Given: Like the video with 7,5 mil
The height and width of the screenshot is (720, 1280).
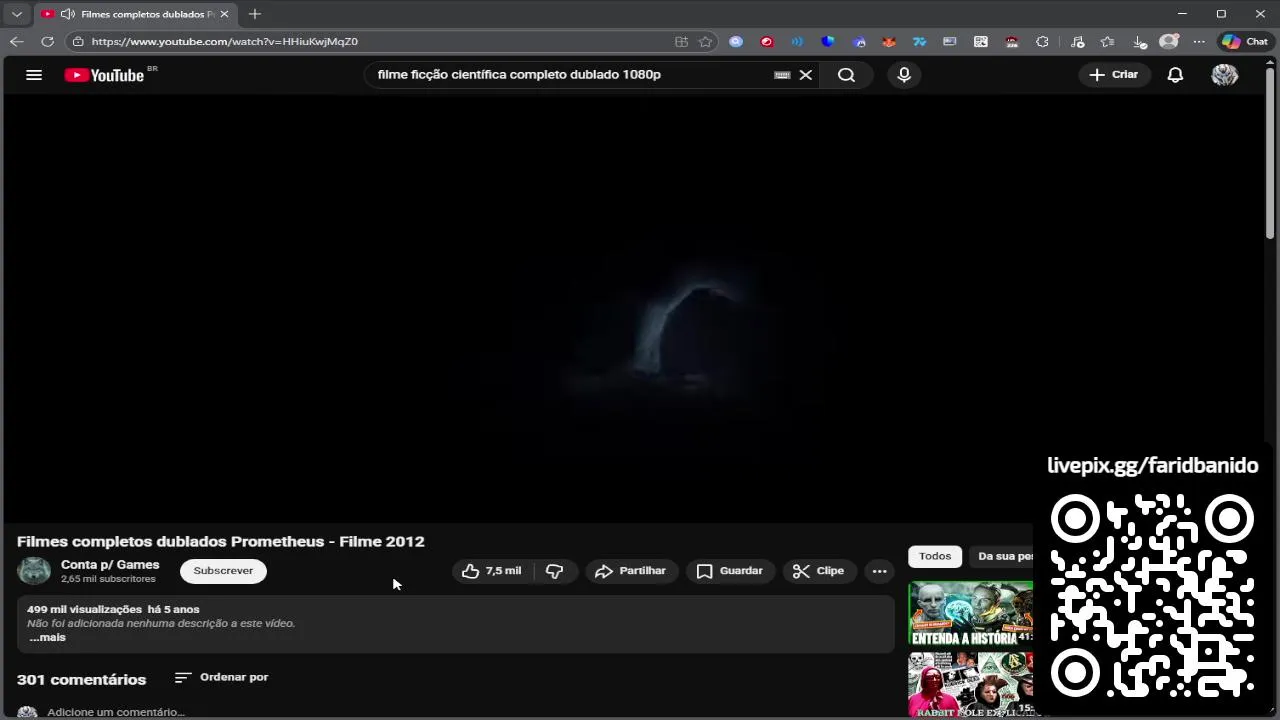Looking at the screenshot, I should pyautogui.click(x=492, y=571).
